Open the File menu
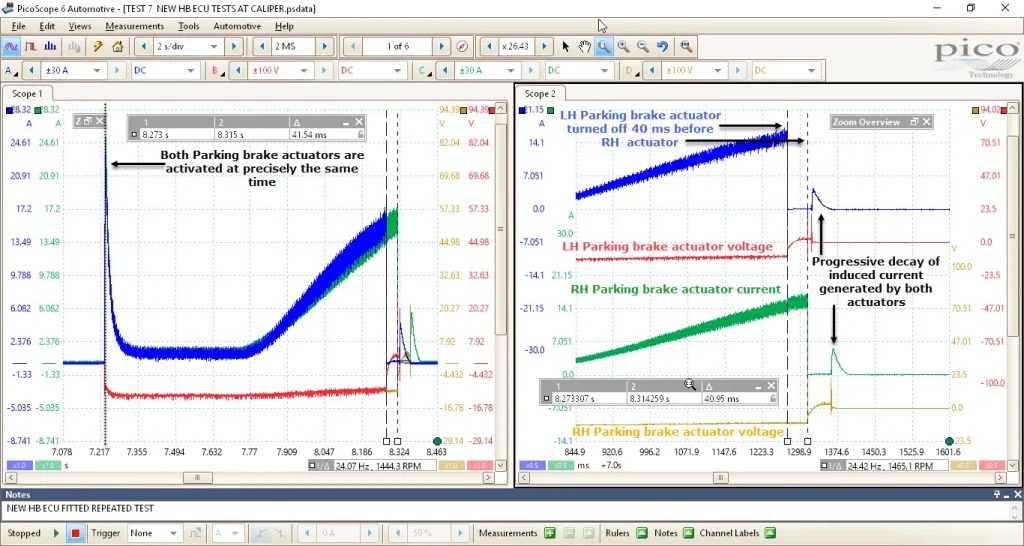 (x=18, y=26)
